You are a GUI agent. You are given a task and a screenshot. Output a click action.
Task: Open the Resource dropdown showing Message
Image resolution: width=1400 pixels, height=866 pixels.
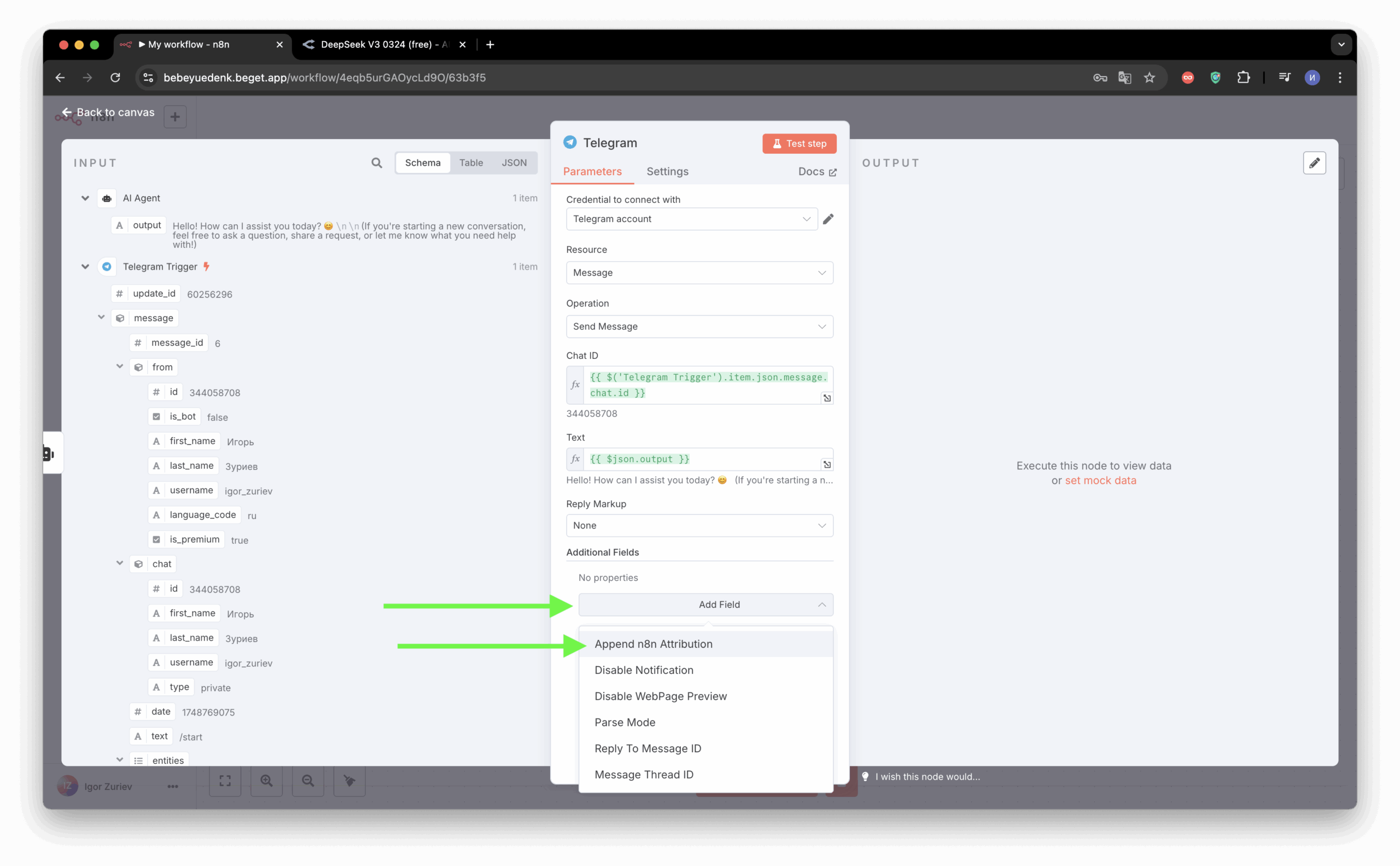click(699, 272)
